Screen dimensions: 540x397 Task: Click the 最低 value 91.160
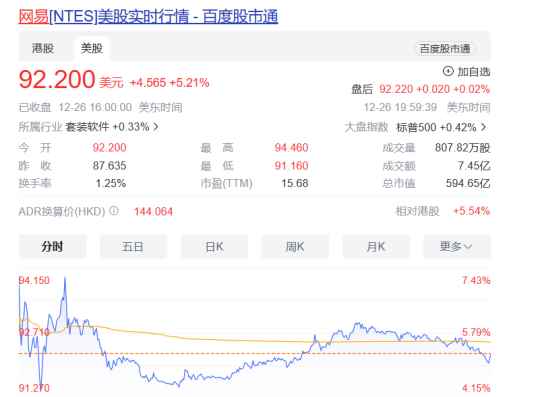291,166
